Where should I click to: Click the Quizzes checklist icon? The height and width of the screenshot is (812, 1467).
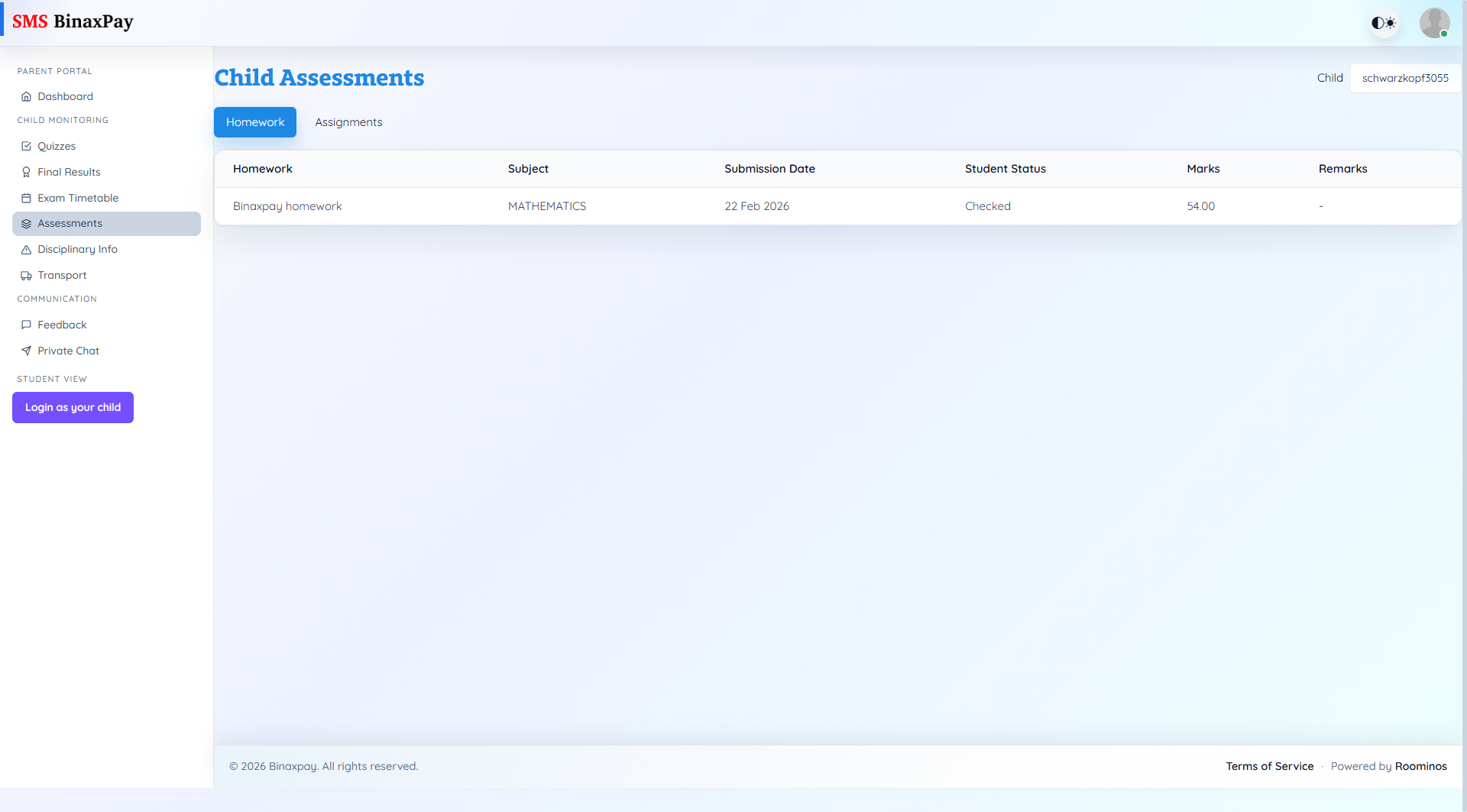(26, 146)
